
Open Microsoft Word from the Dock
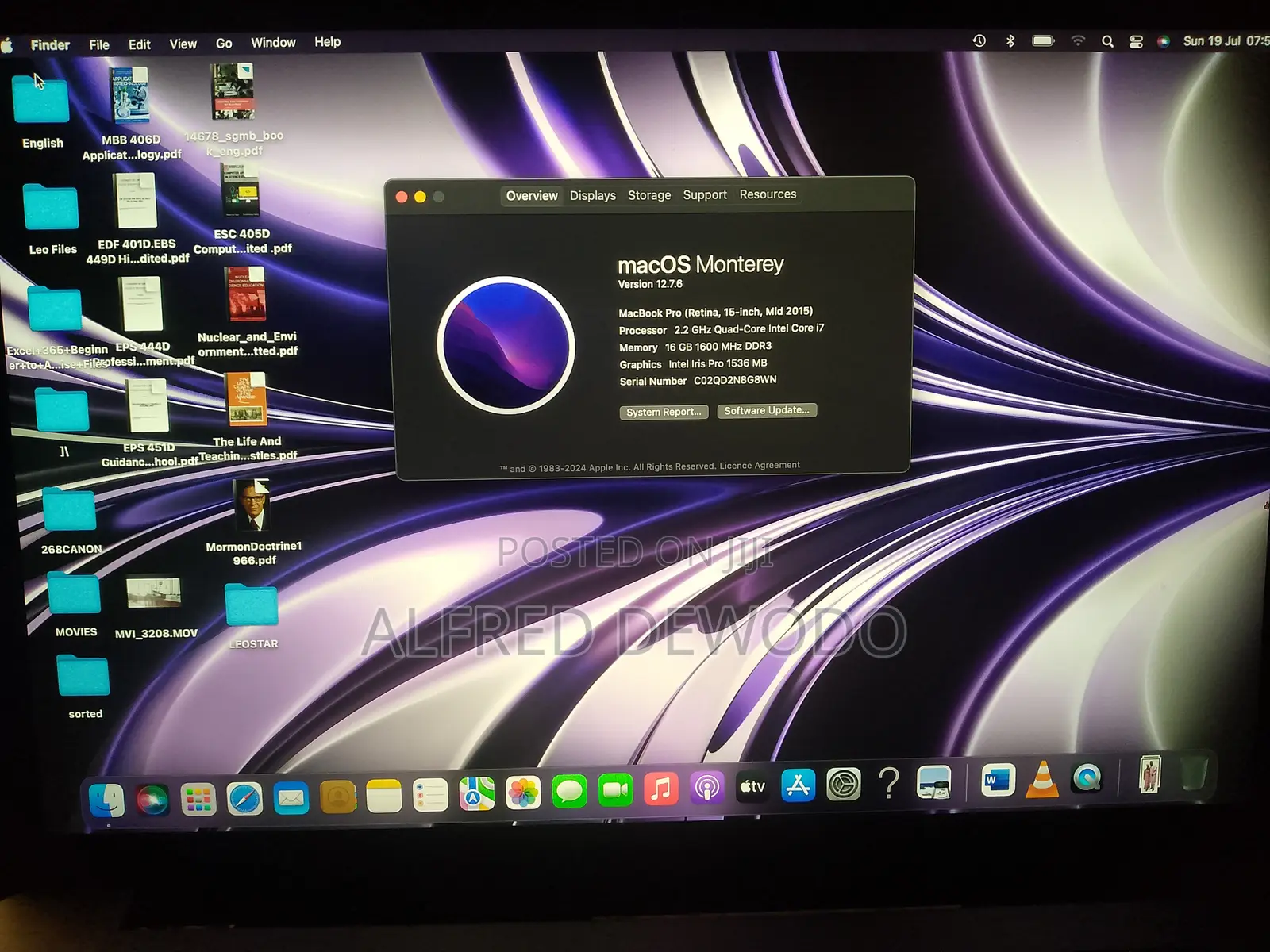[998, 780]
